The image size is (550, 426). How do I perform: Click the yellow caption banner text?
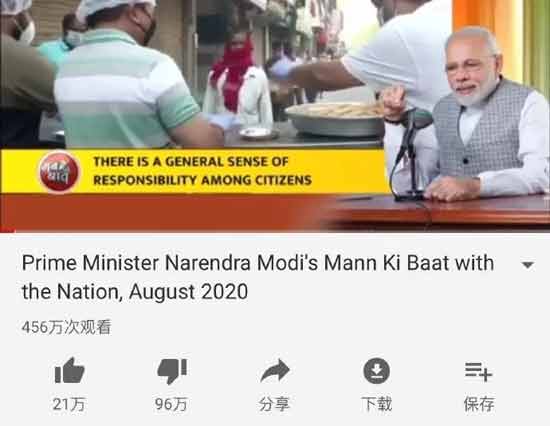coord(202,171)
